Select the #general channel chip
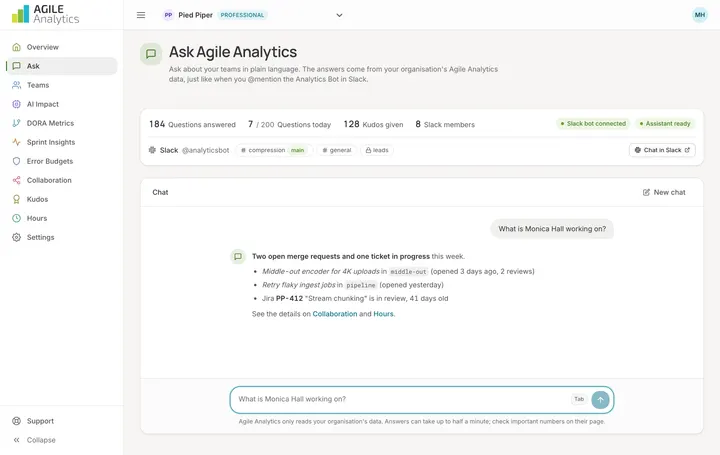Image resolution: width=720 pixels, height=455 pixels. click(x=337, y=150)
